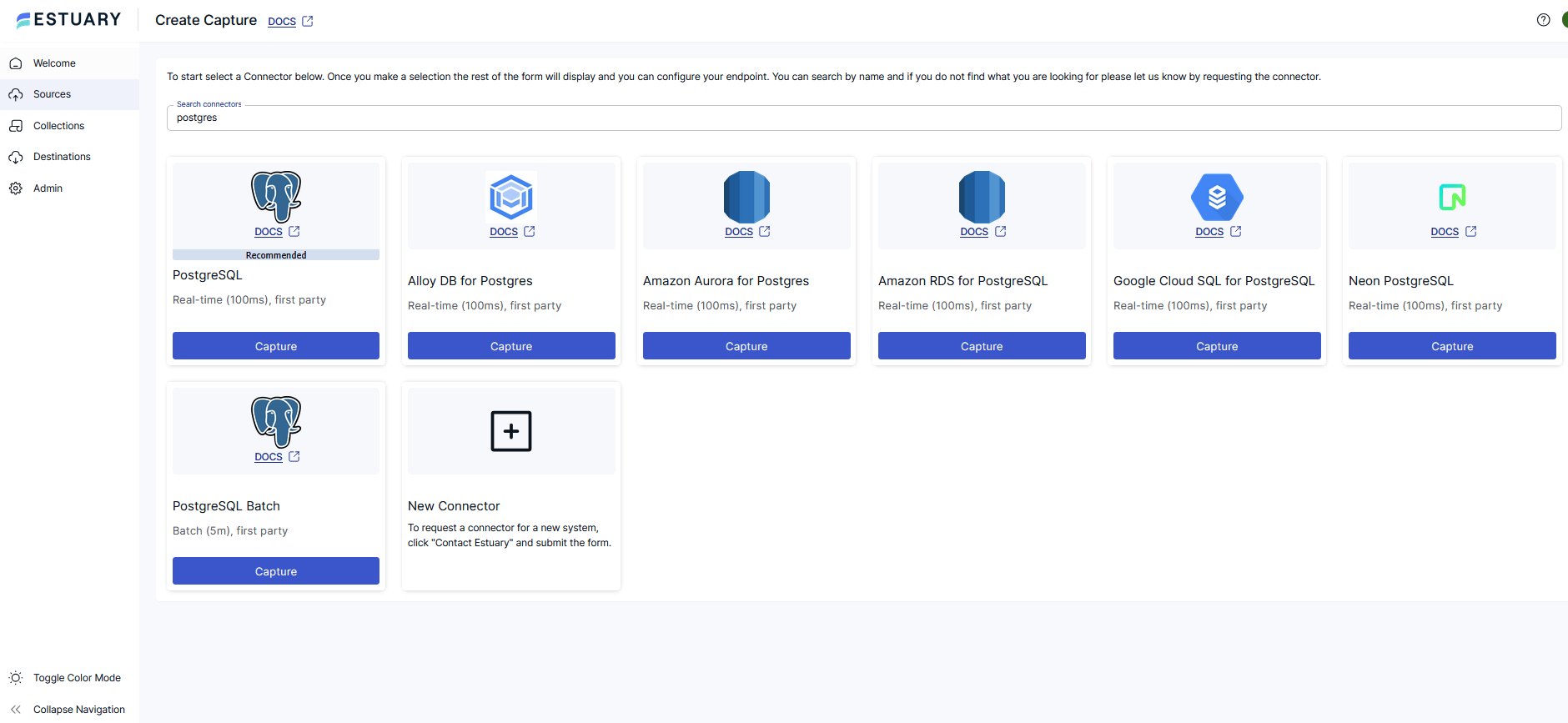Click external link icon on PostgreSQL Batch card

click(294, 456)
